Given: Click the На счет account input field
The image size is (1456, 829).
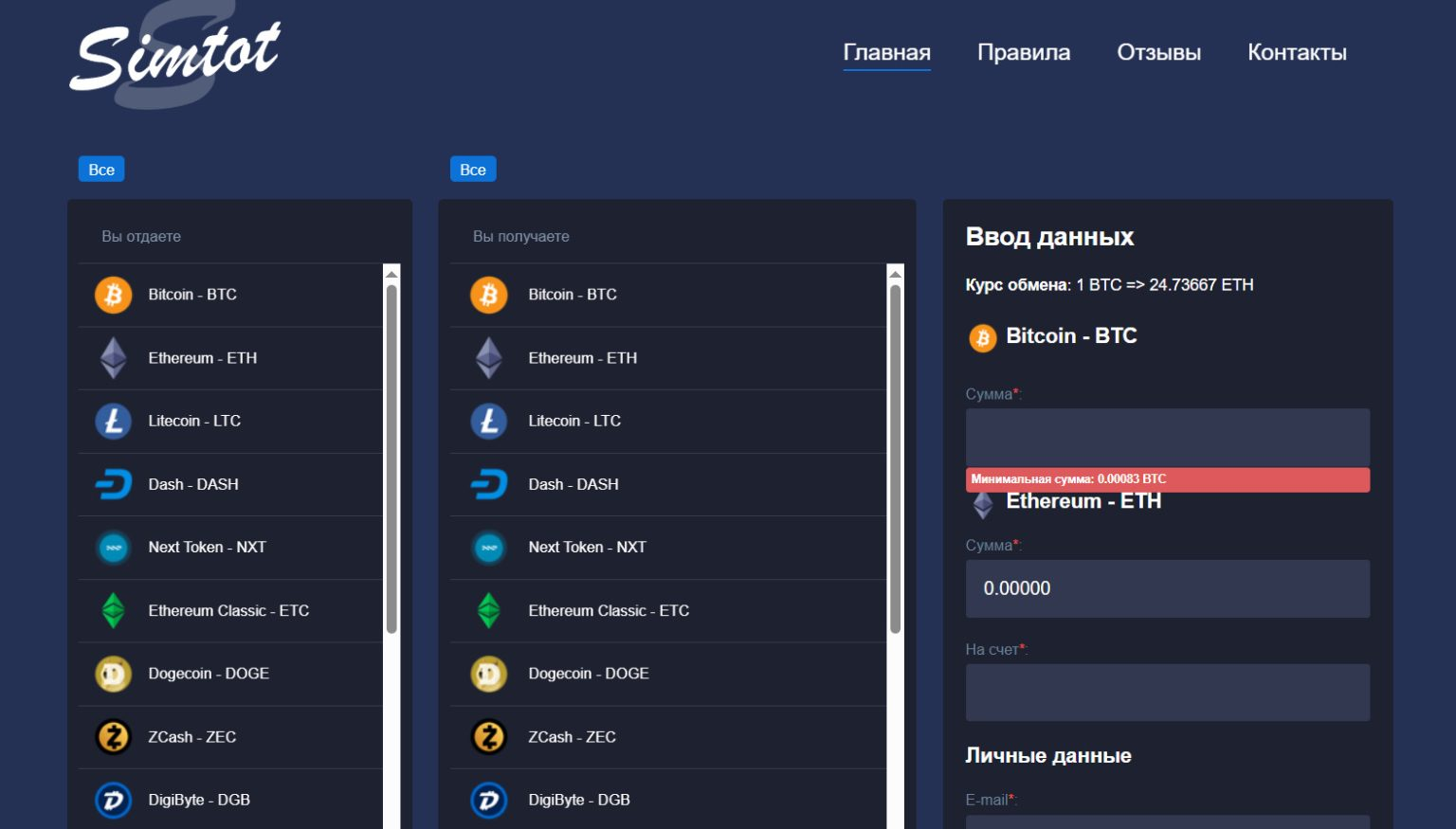Looking at the screenshot, I should (x=1168, y=693).
